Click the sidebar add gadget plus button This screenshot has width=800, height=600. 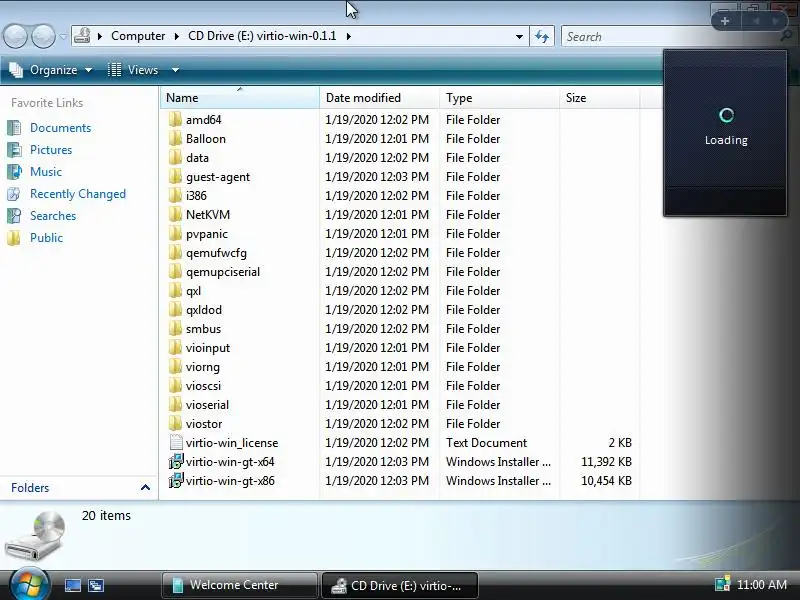pyautogui.click(x=725, y=21)
